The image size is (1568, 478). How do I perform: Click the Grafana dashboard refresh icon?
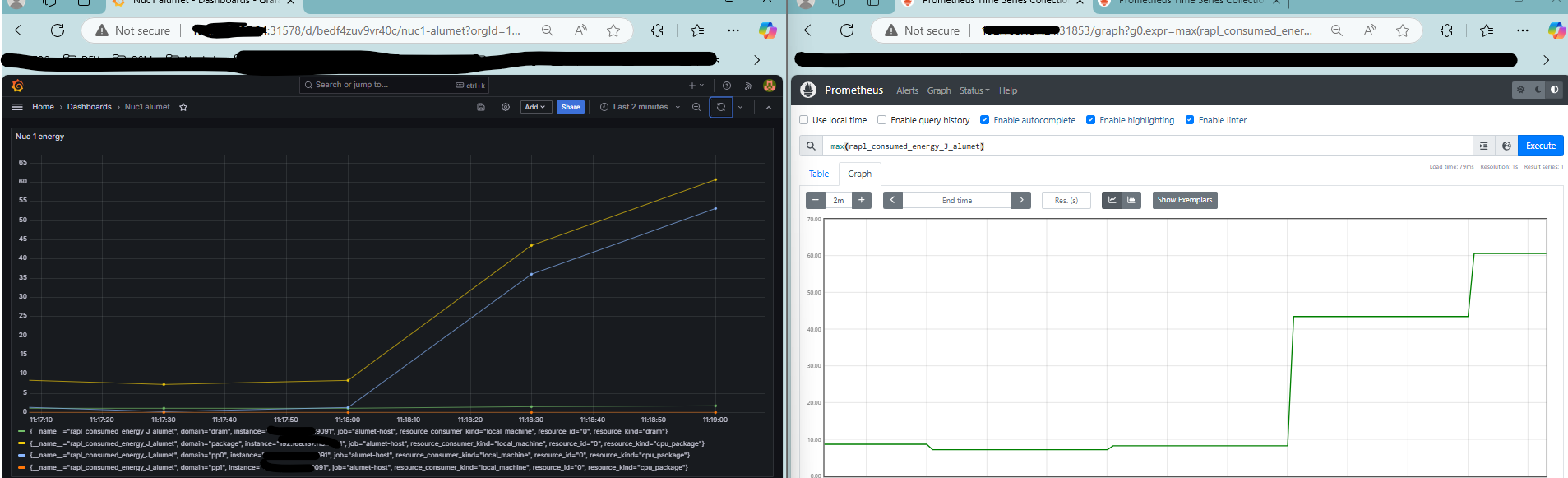[721, 107]
